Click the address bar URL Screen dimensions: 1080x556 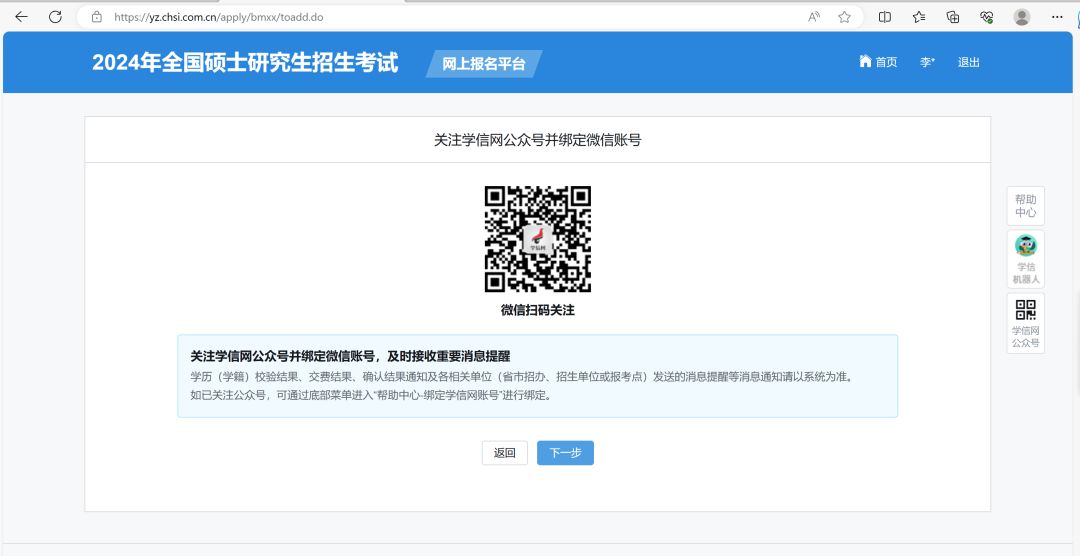(218, 17)
